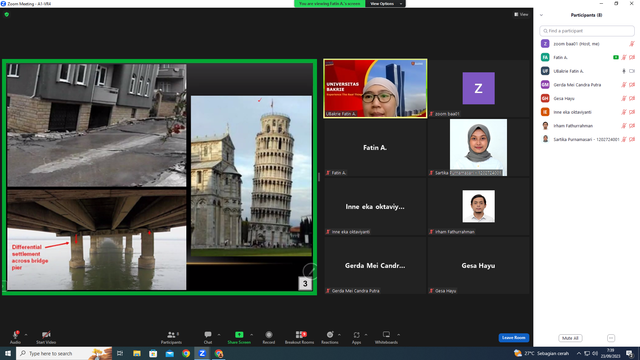Click the volume icon in system tray
This screenshot has height=360, width=640.
coord(595,353)
